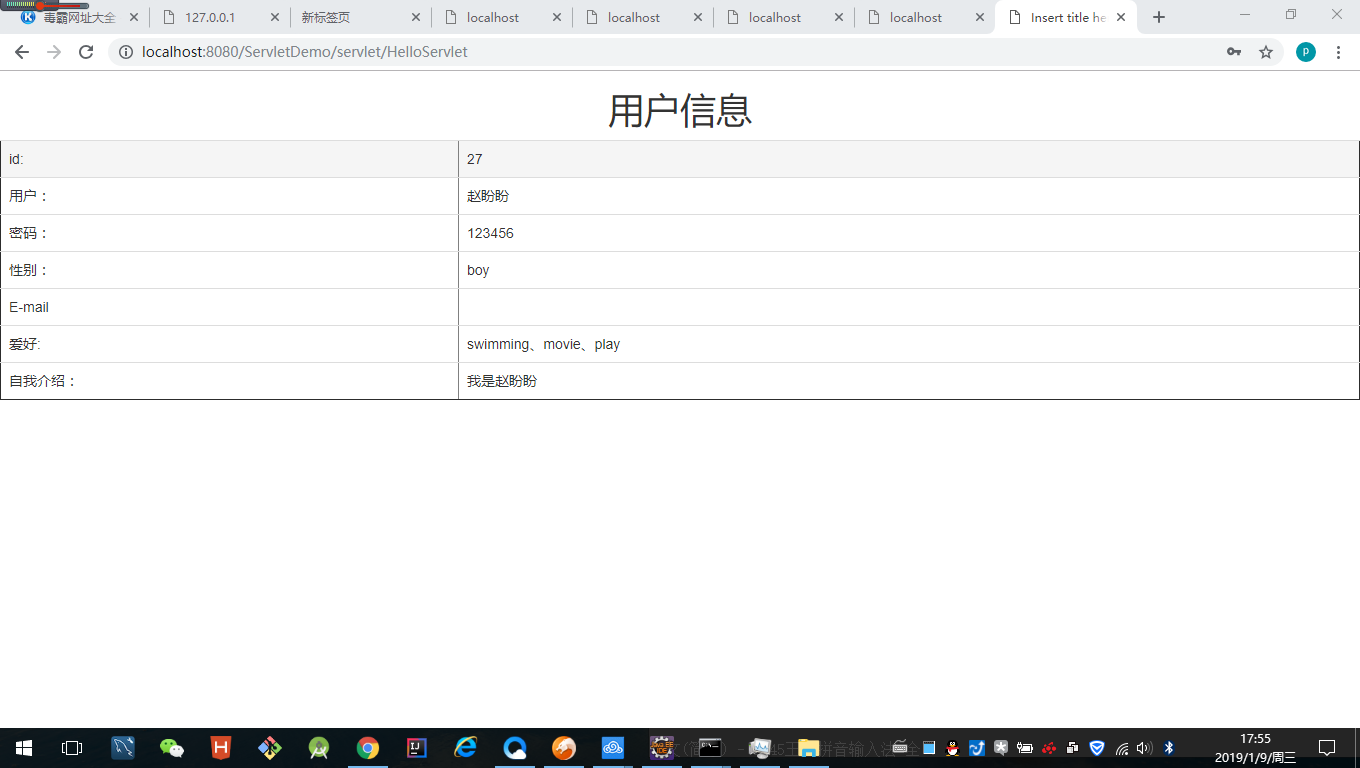The height and width of the screenshot is (768, 1360).
Task: Open the saved passwords key icon
Action: coord(1233,52)
